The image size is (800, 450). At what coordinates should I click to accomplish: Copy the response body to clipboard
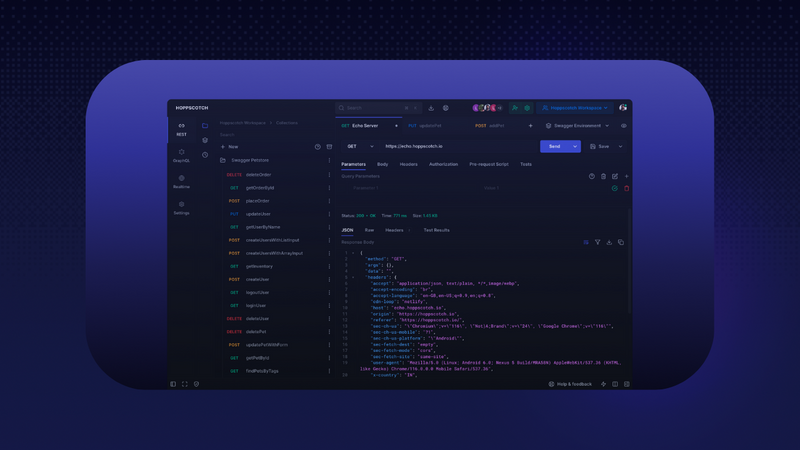[x=621, y=242]
